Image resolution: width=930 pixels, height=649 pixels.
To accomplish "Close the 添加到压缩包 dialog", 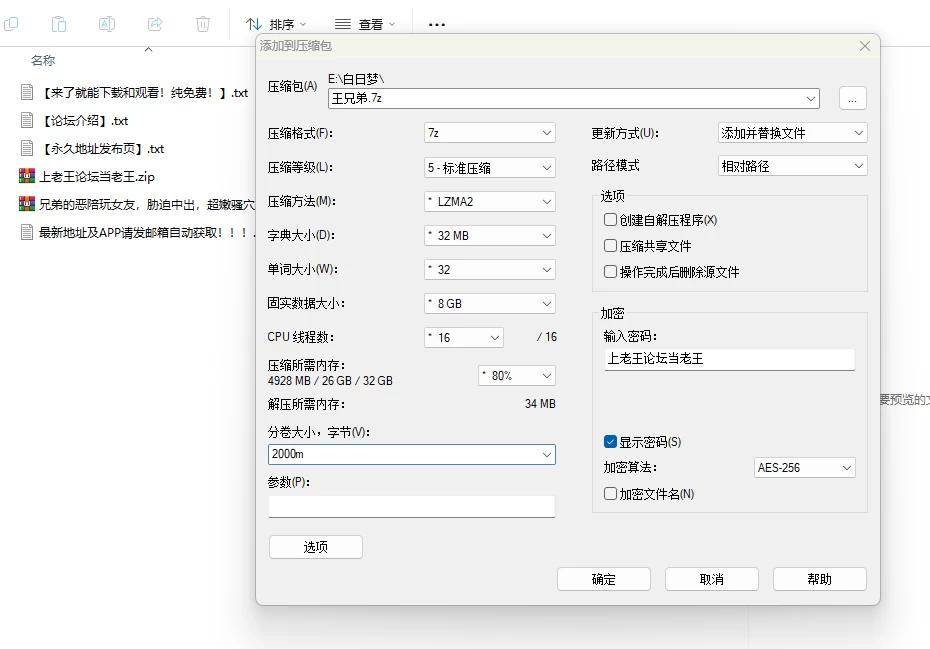I will click(x=865, y=46).
